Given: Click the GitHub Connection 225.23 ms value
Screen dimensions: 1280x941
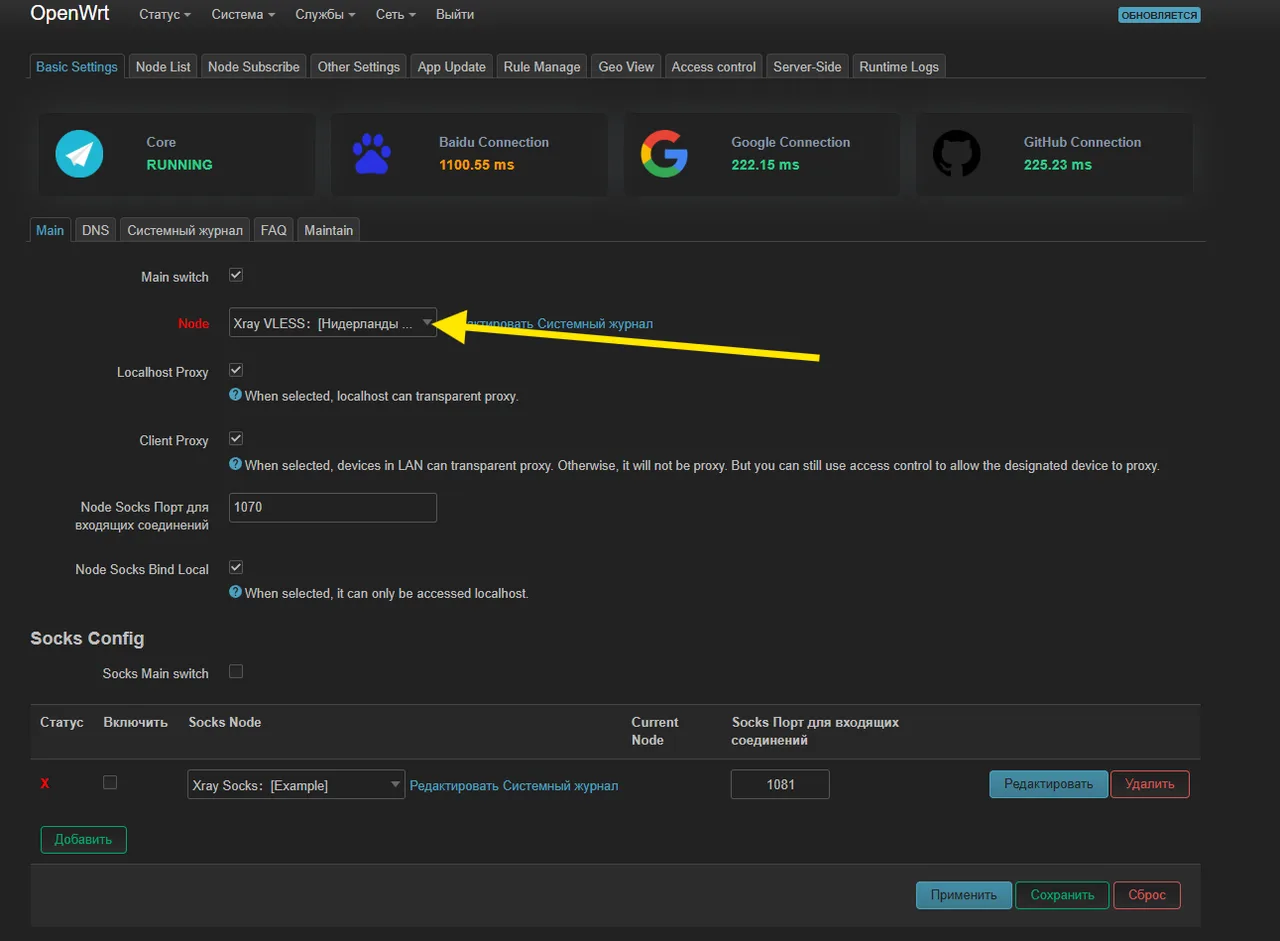Looking at the screenshot, I should click(x=1058, y=165).
